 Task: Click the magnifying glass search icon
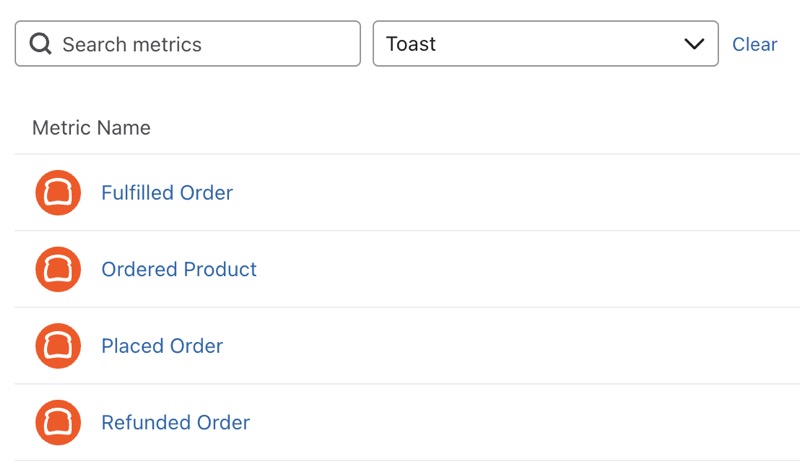[x=40, y=44]
